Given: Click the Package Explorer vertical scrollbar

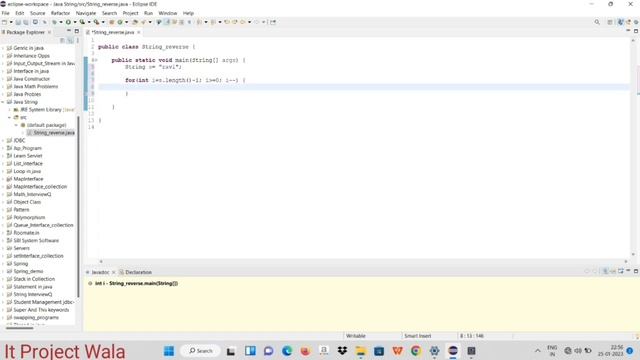Looking at the screenshot, I should 78,206.
